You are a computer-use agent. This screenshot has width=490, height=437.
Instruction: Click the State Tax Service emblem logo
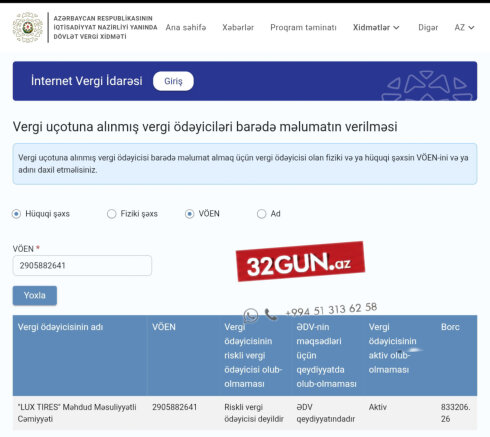(28, 27)
